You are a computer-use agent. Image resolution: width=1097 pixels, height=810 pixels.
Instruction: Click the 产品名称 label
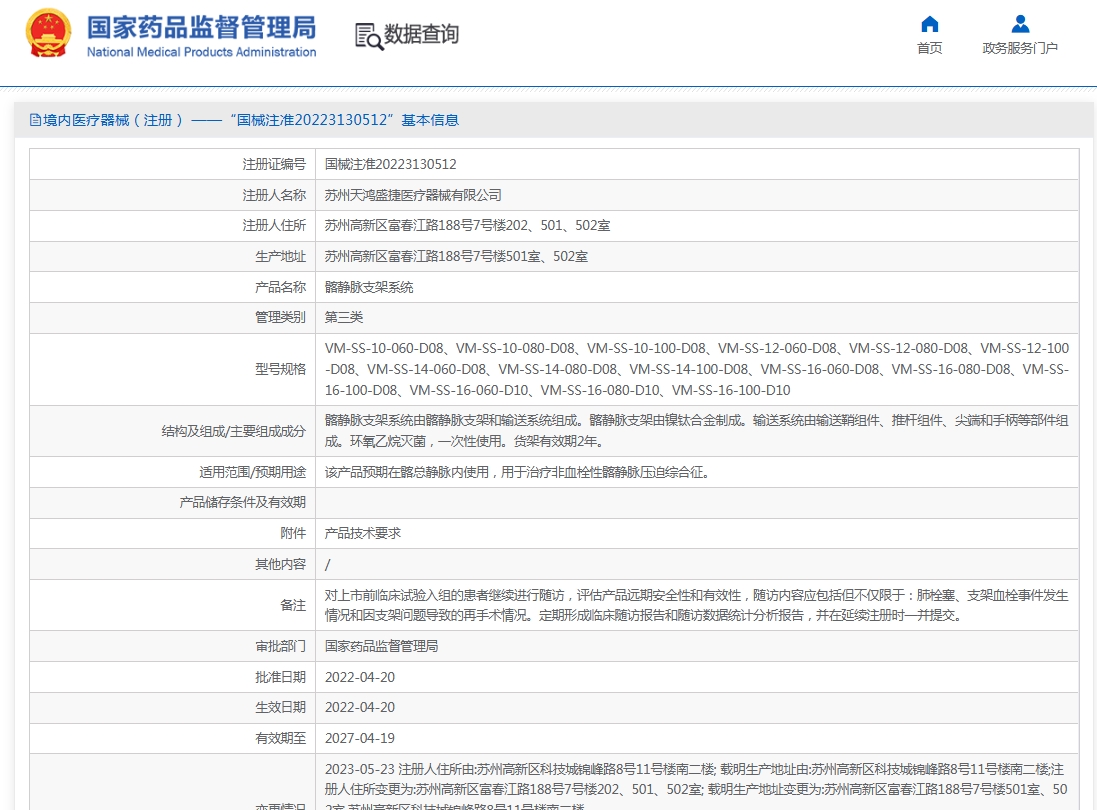281,287
